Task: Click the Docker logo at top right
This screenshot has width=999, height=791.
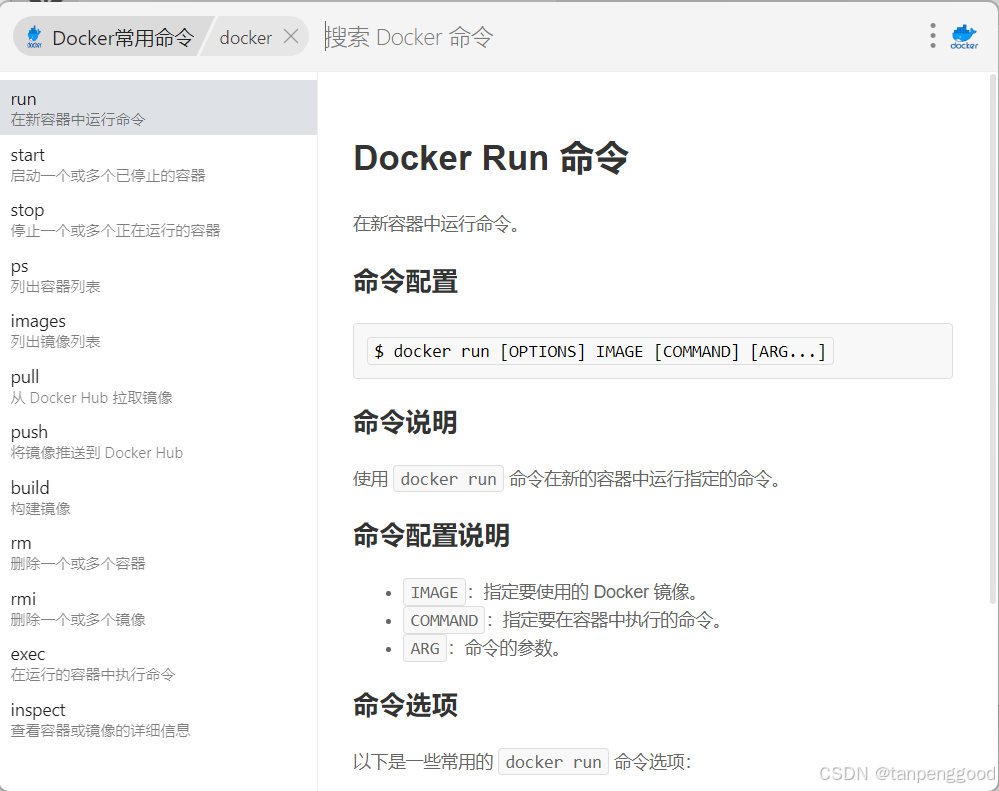Action: click(x=964, y=37)
